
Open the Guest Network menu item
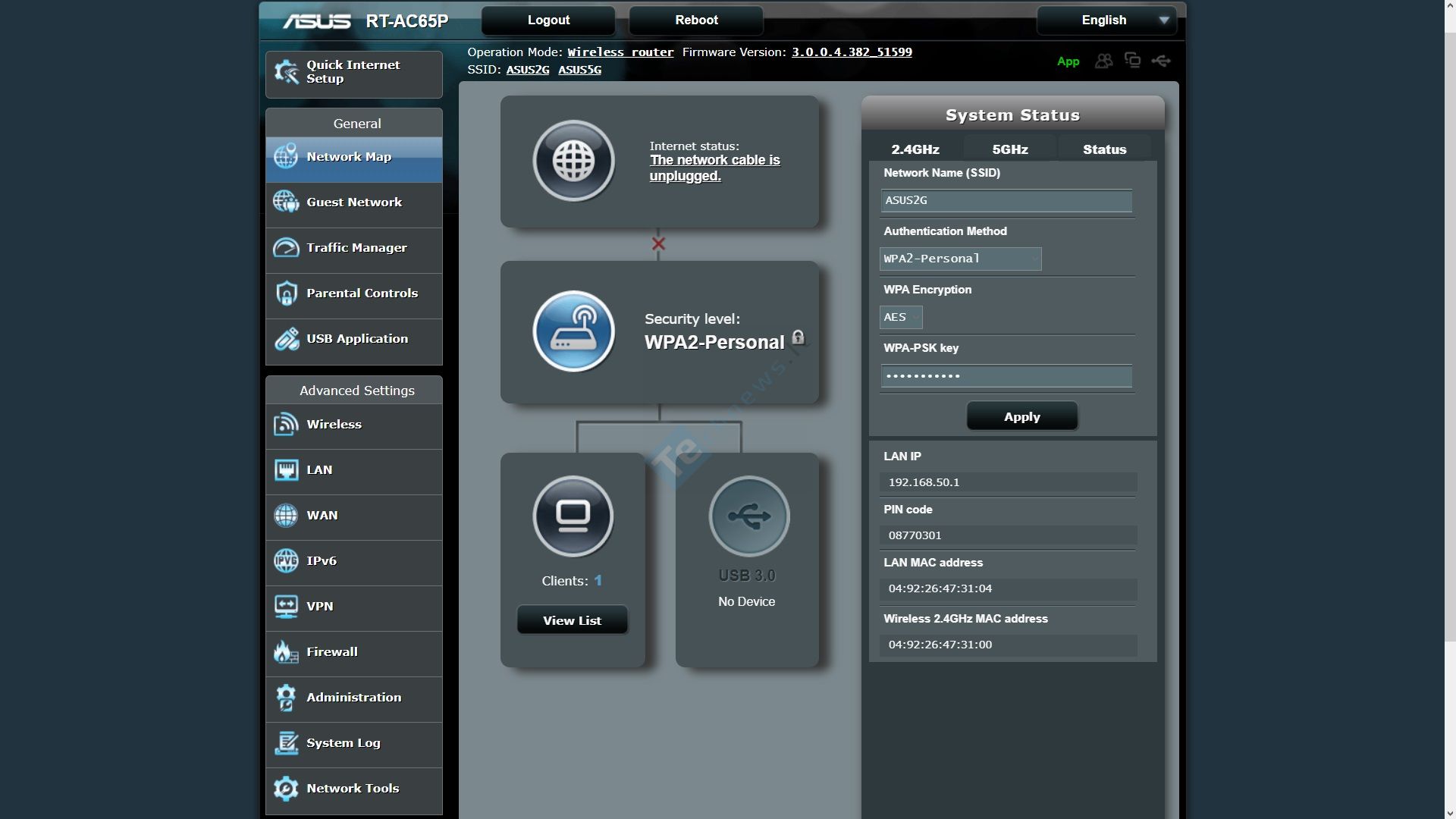(354, 202)
